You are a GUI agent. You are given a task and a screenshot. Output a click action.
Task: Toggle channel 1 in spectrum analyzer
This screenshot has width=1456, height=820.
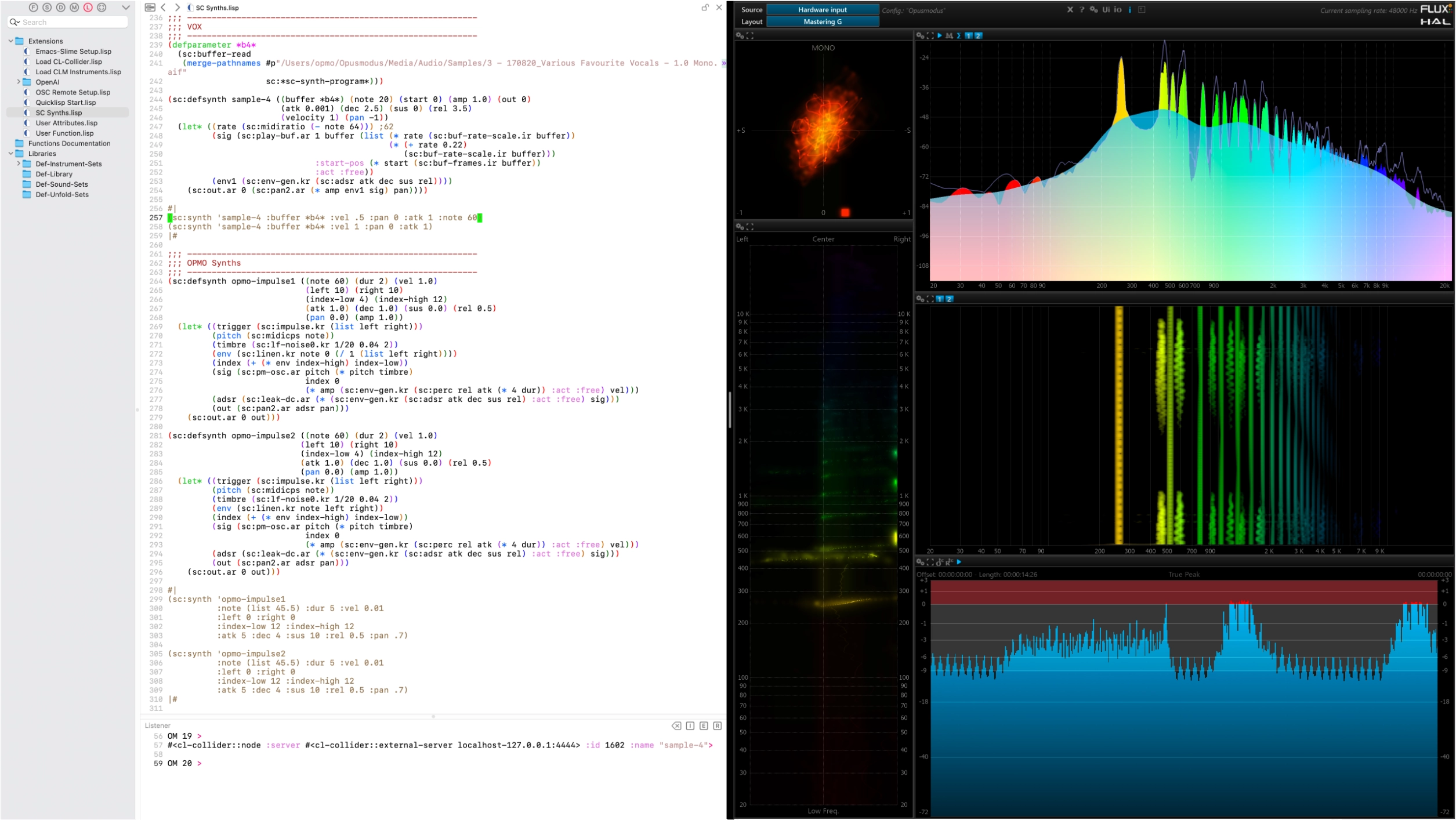pyautogui.click(x=969, y=36)
